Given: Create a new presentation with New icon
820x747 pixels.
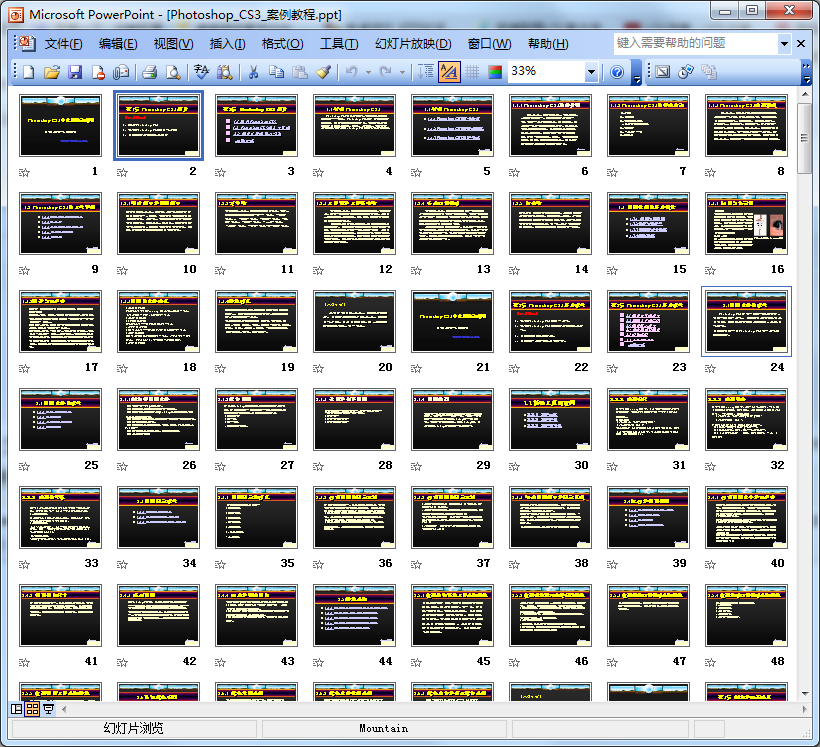Looking at the screenshot, I should coord(29,72).
